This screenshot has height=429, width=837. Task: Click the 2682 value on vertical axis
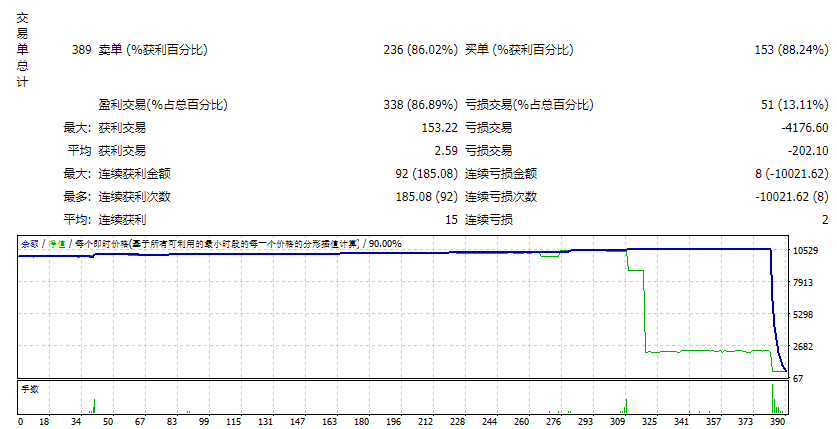pos(803,347)
